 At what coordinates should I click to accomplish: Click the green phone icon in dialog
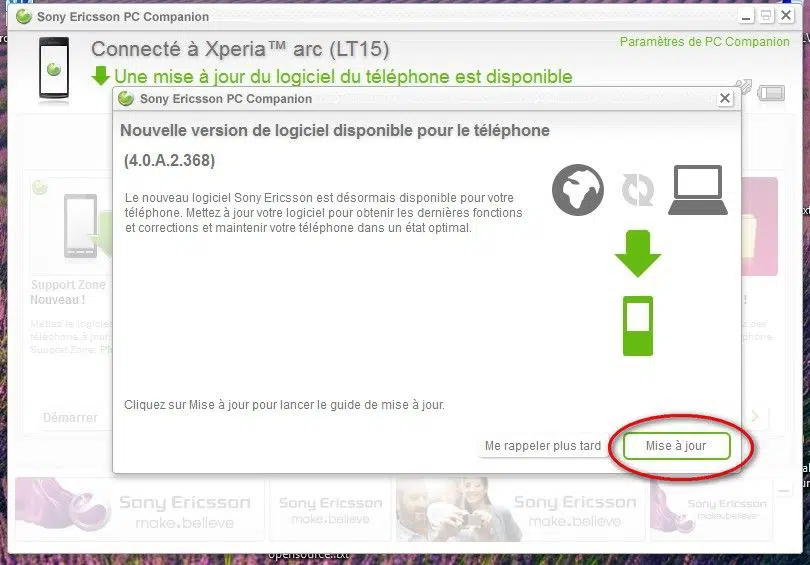tap(638, 326)
